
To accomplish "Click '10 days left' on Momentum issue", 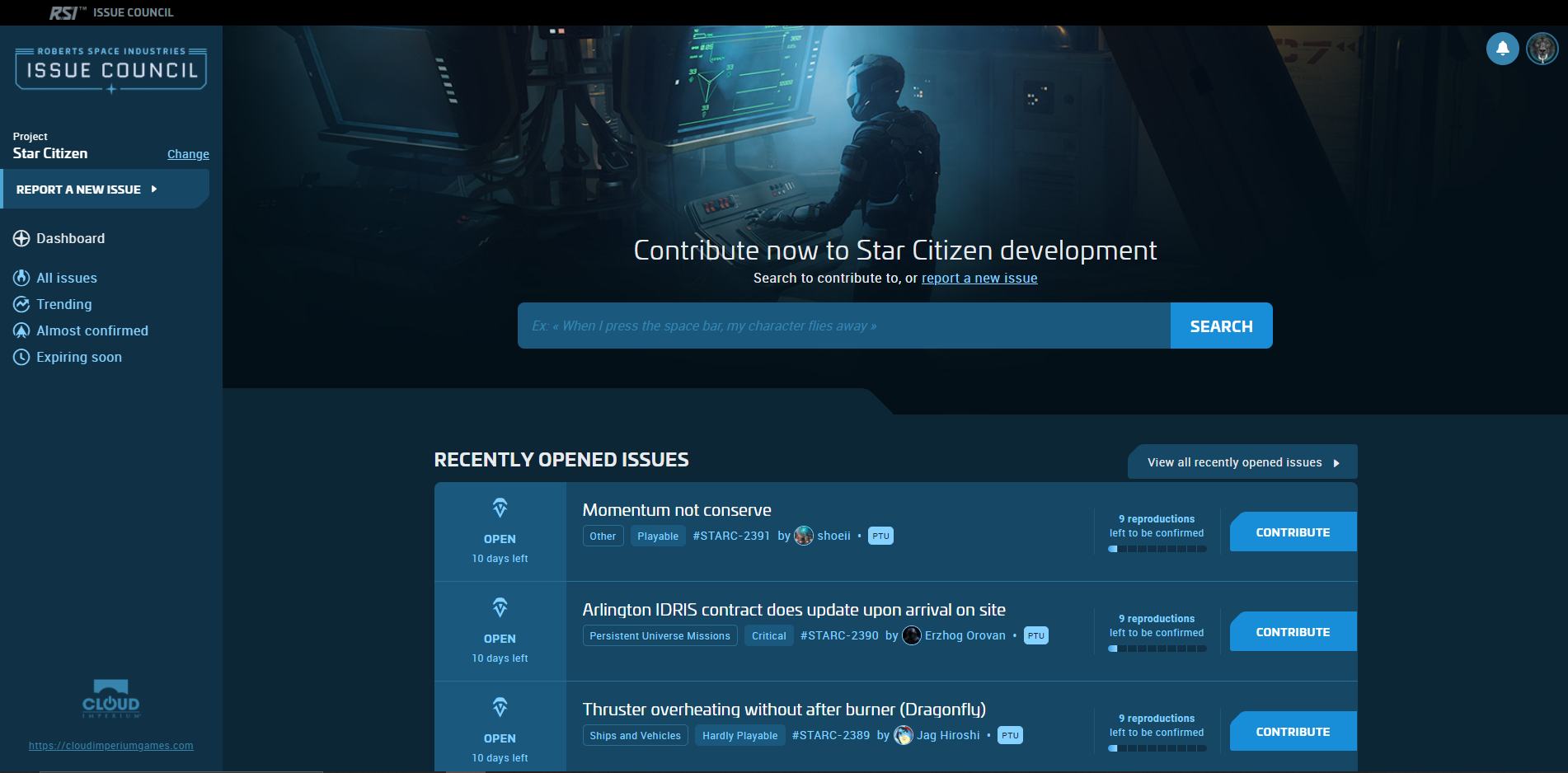I will 500,559.
